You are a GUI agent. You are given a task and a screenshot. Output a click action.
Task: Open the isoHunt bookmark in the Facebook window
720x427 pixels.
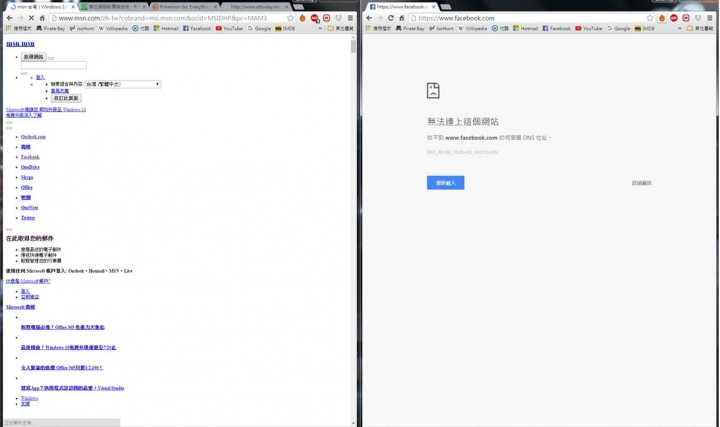pyautogui.click(x=441, y=28)
